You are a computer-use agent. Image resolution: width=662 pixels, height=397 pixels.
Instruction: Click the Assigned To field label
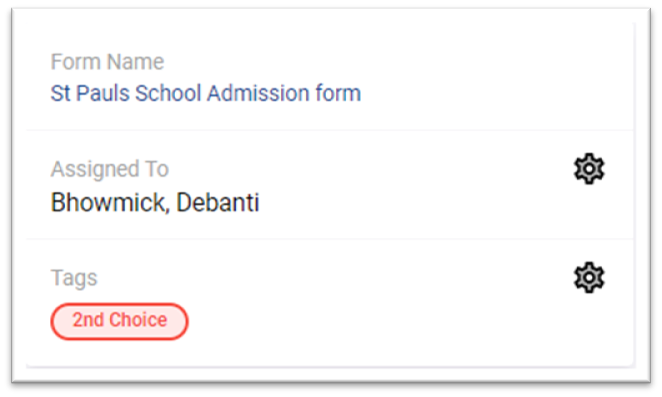(110, 169)
